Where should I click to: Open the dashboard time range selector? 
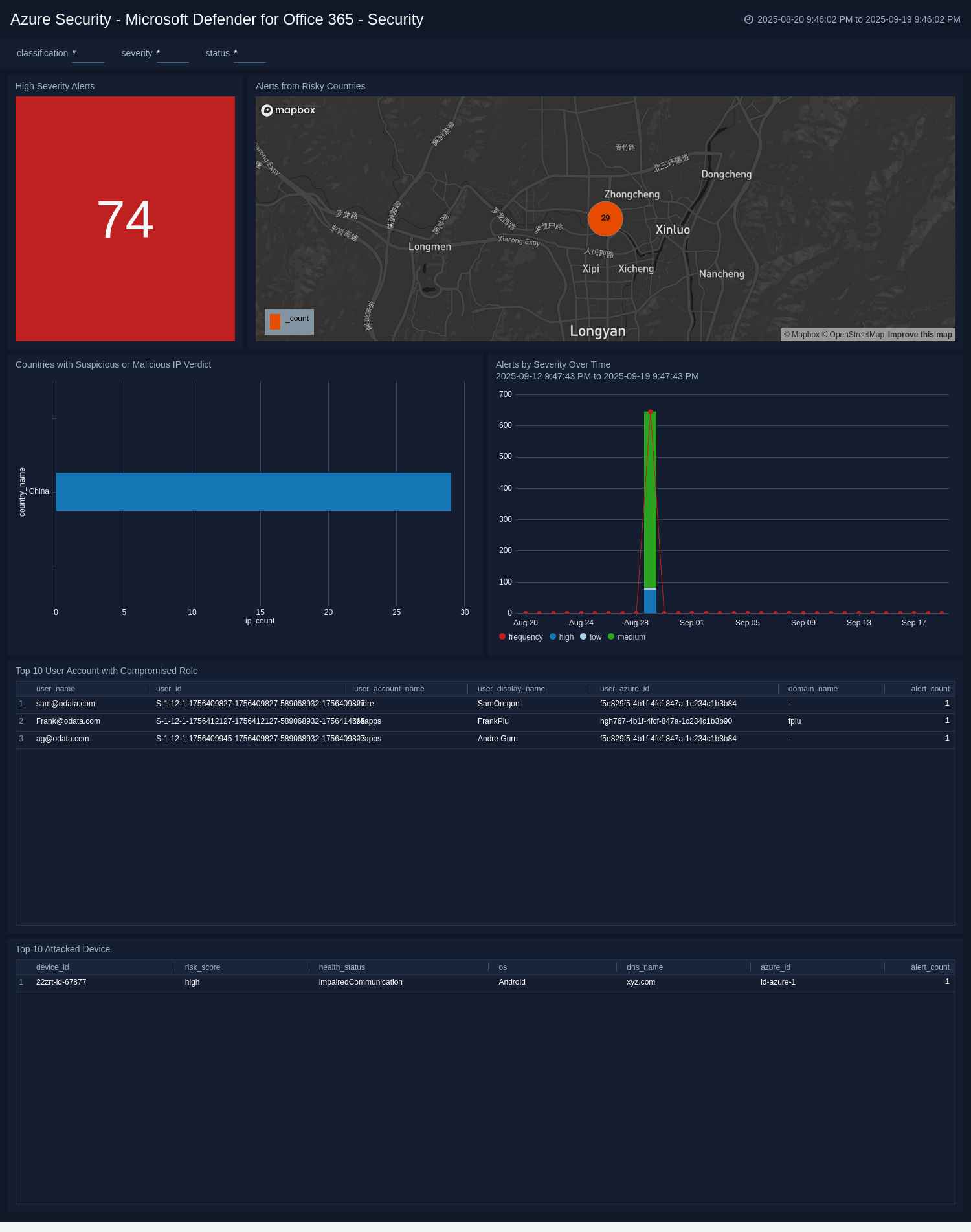point(853,19)
